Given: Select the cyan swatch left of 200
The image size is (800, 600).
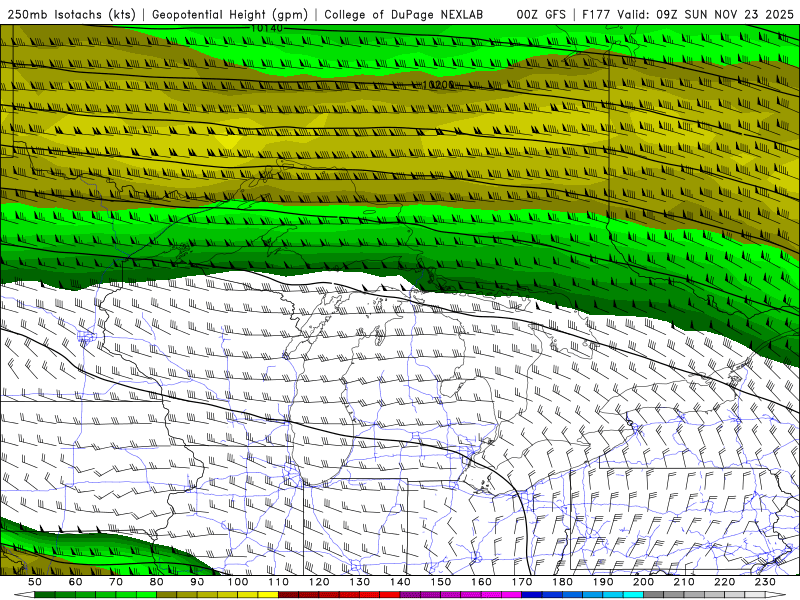Looking at the screenshot, I should pyautogui.click(x=634, y=595).
